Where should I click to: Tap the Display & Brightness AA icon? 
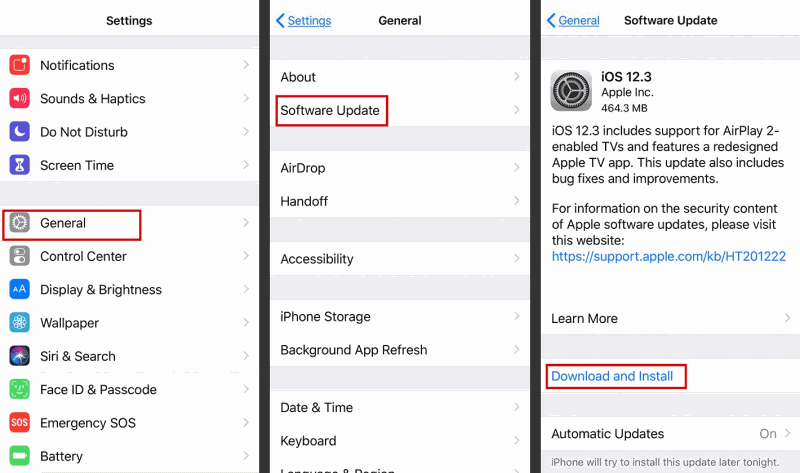tap(20, 290)
